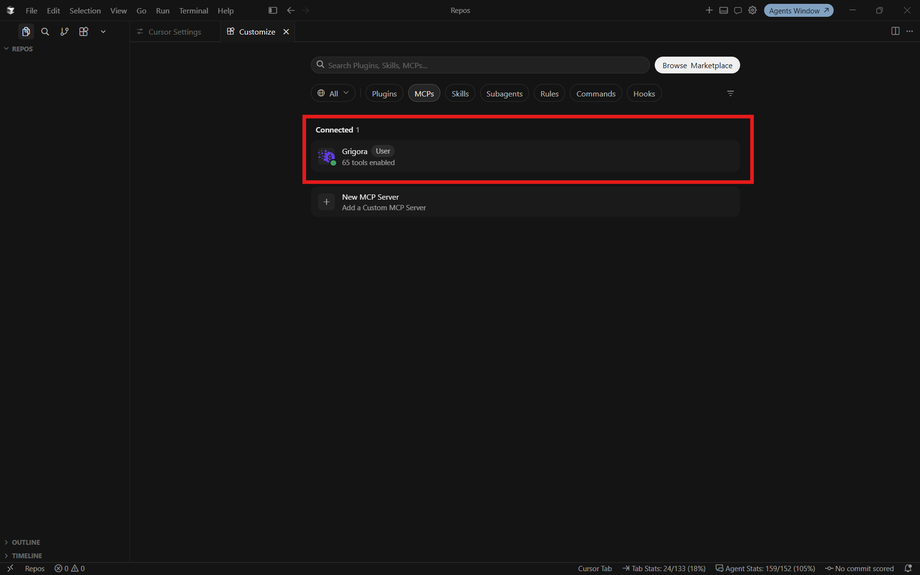The image size is (920, 575).
Task: Expand the OUTLINE section
Action: coord(65,542)
